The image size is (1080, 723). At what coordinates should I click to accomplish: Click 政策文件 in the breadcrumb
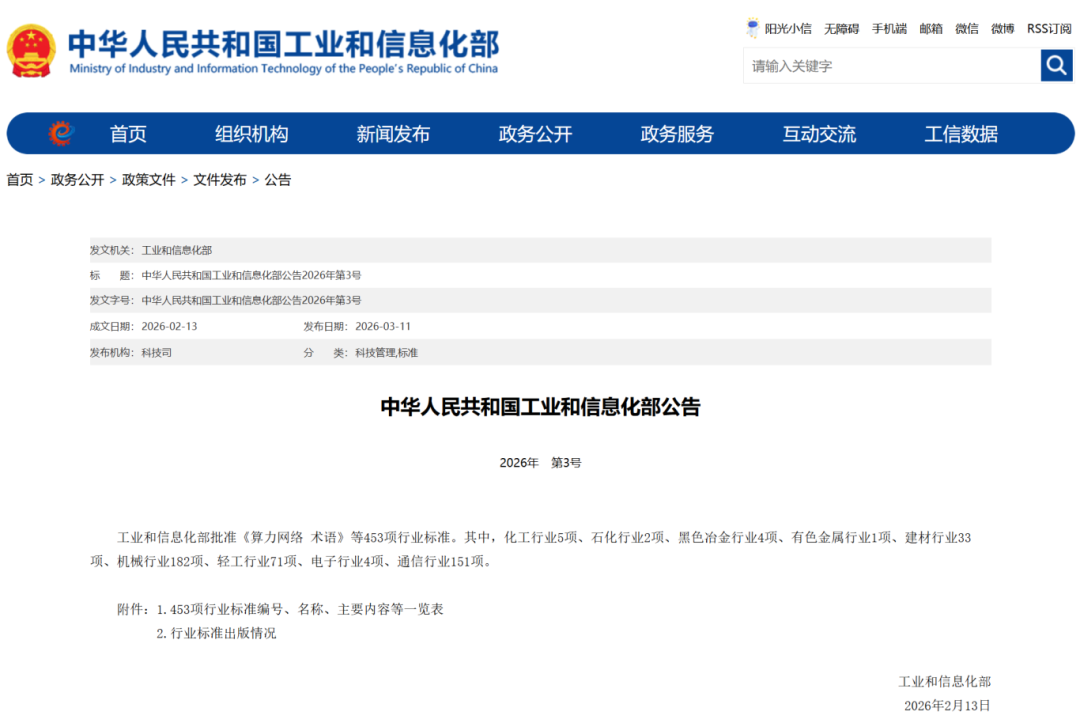[x=148, y=180]
